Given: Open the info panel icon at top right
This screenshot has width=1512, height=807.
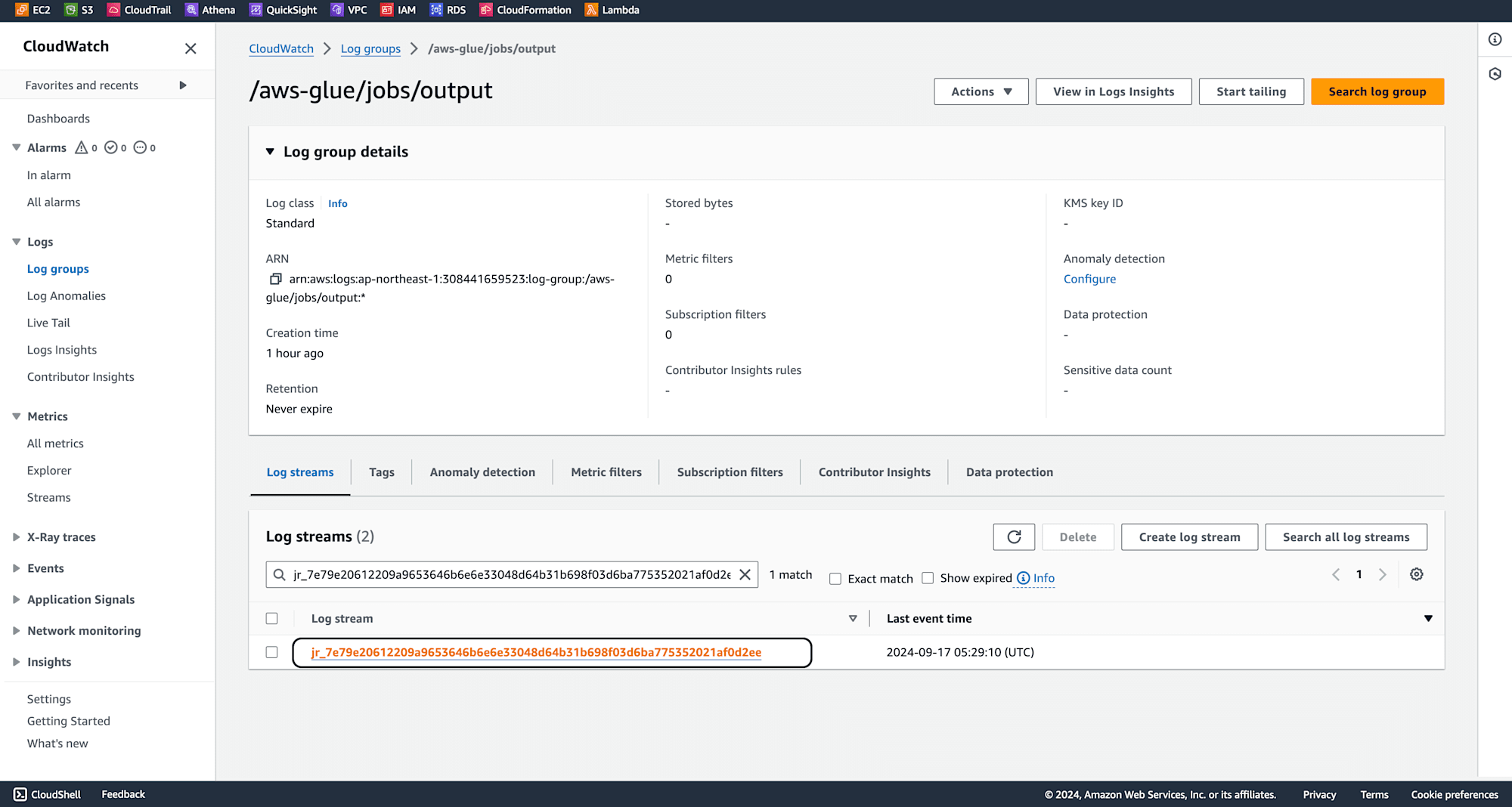Looking at the screenshot, I should point(1495,39).
